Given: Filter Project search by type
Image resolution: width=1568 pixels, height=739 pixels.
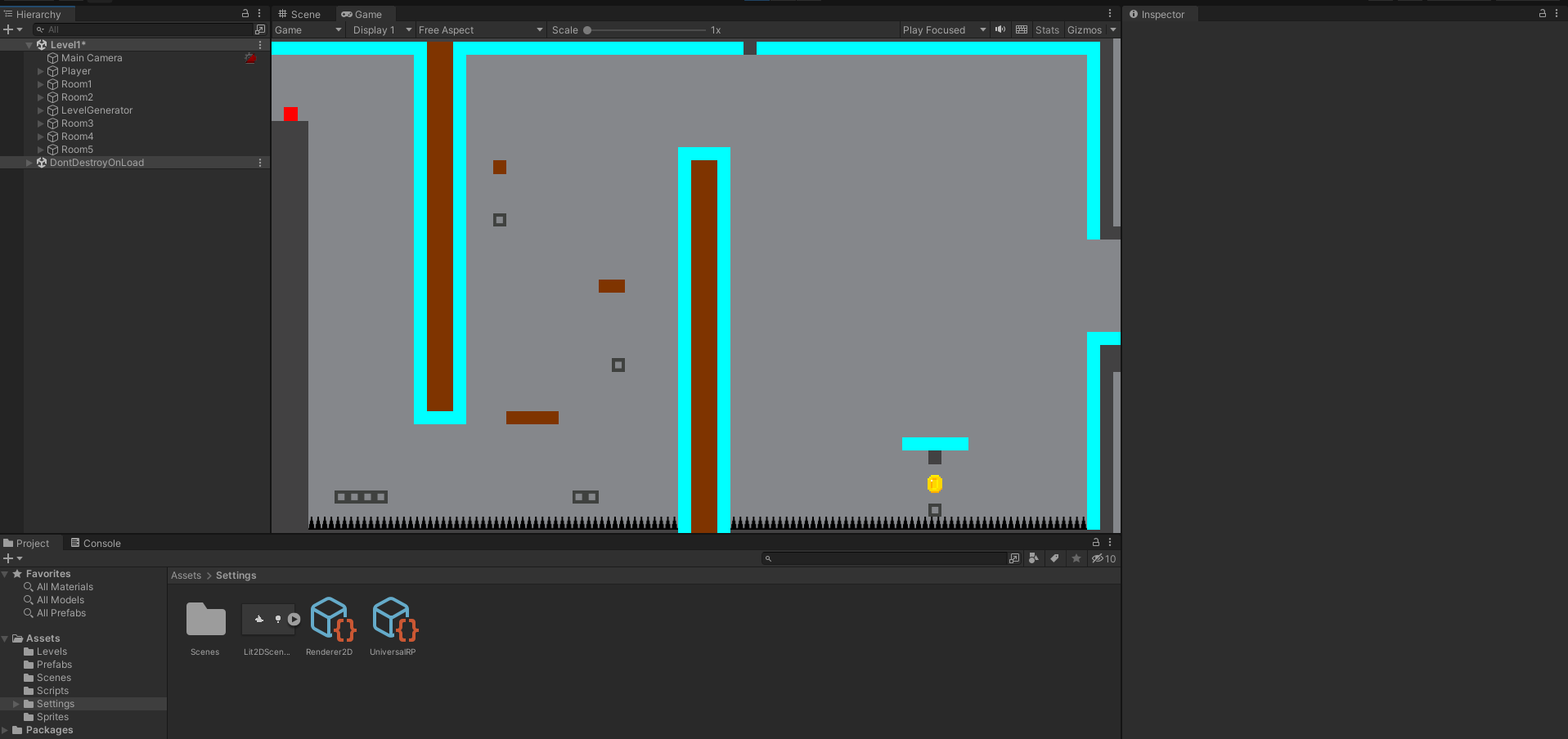Looking at the screenshot, I should tap(1034, 558).
